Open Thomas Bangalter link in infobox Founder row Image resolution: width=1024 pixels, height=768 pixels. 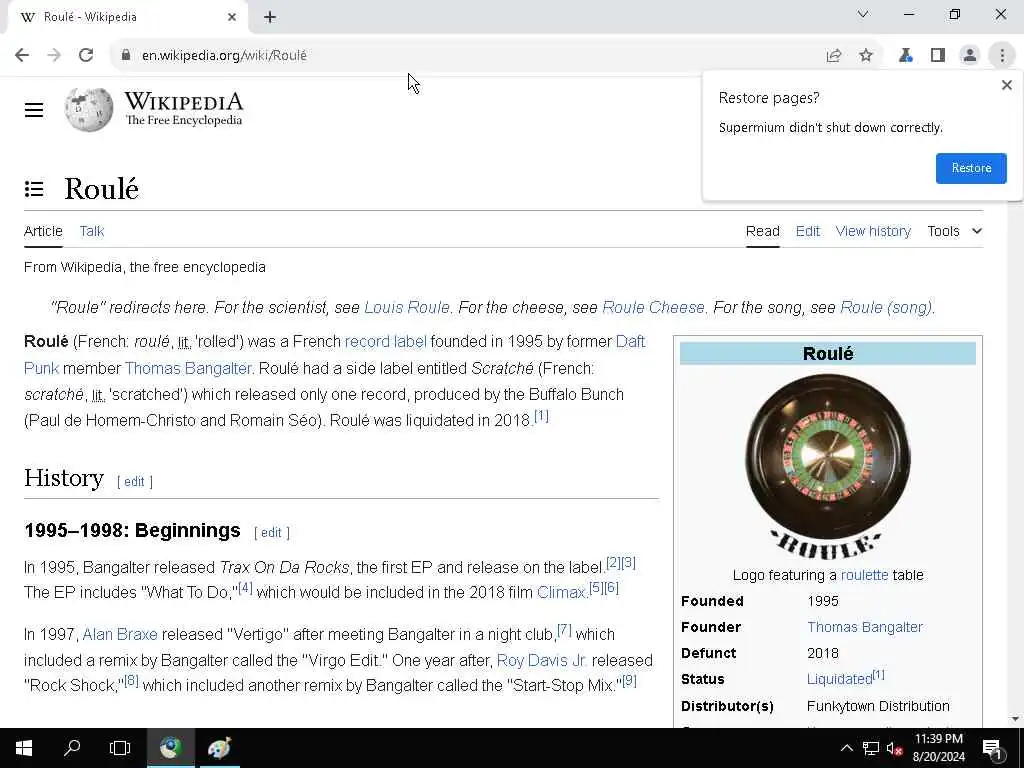pos(865,627)
